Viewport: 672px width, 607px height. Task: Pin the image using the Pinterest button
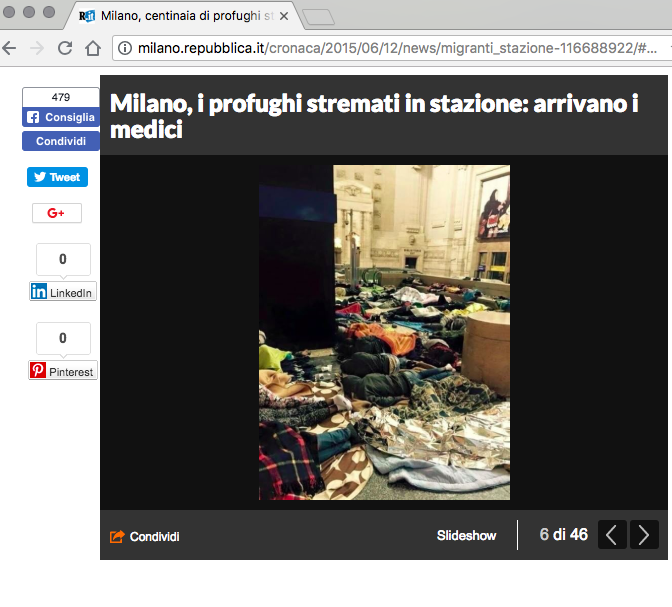pos(63,371)
